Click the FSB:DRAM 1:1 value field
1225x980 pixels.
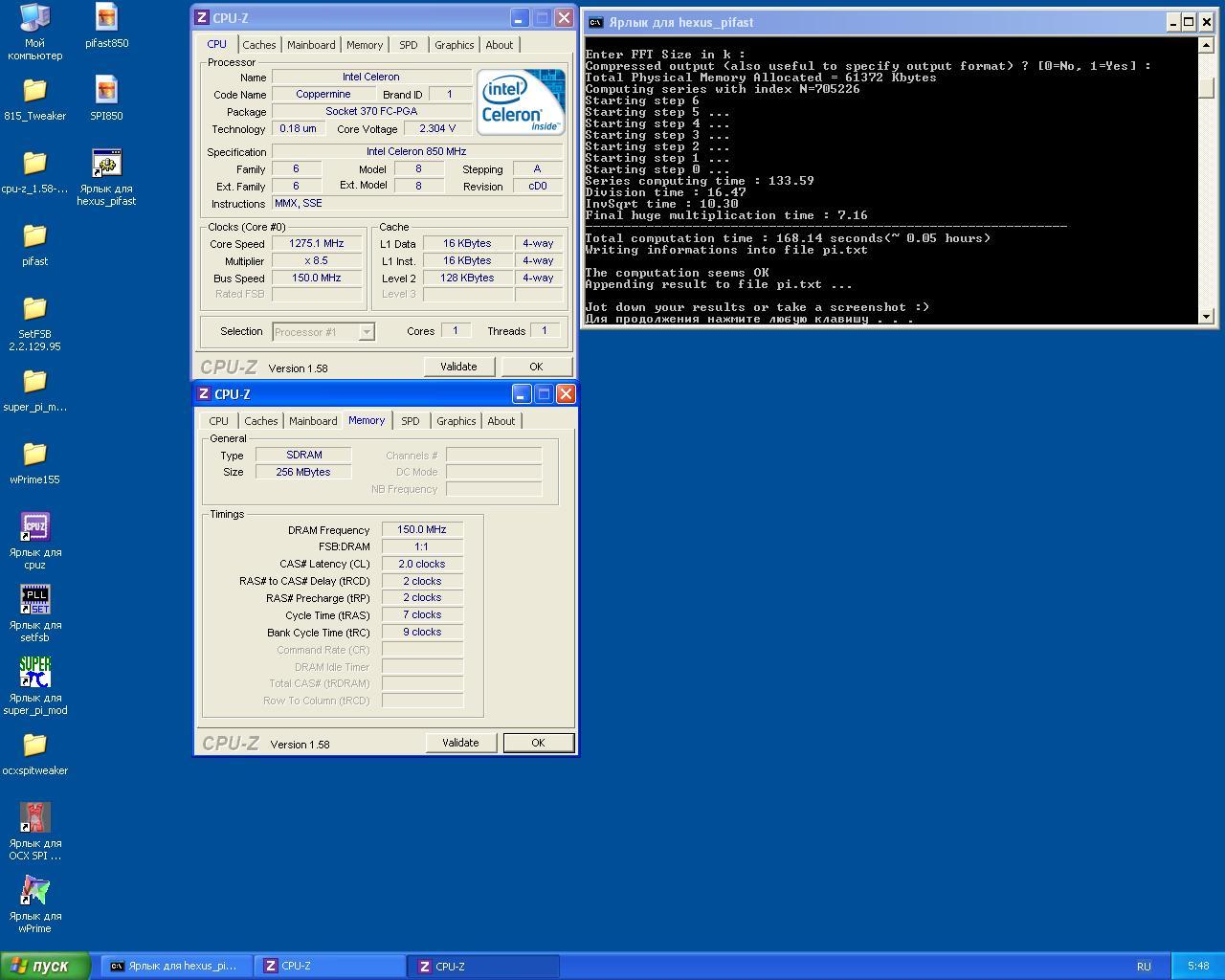422,546
